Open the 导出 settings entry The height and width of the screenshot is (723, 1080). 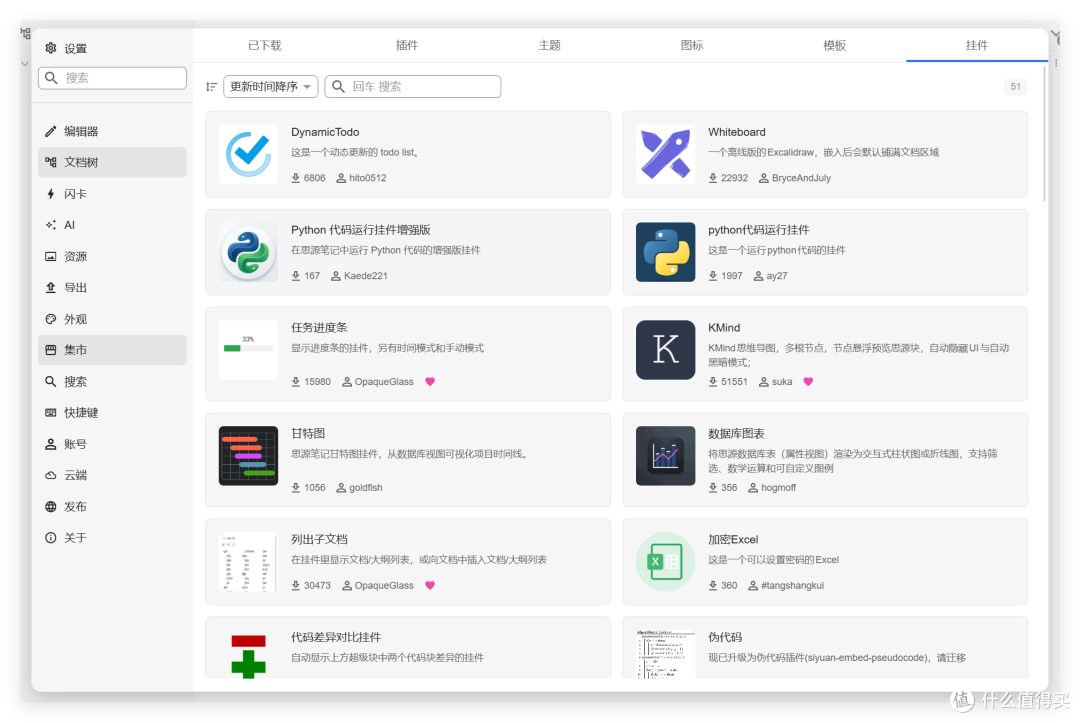[112, 287]
